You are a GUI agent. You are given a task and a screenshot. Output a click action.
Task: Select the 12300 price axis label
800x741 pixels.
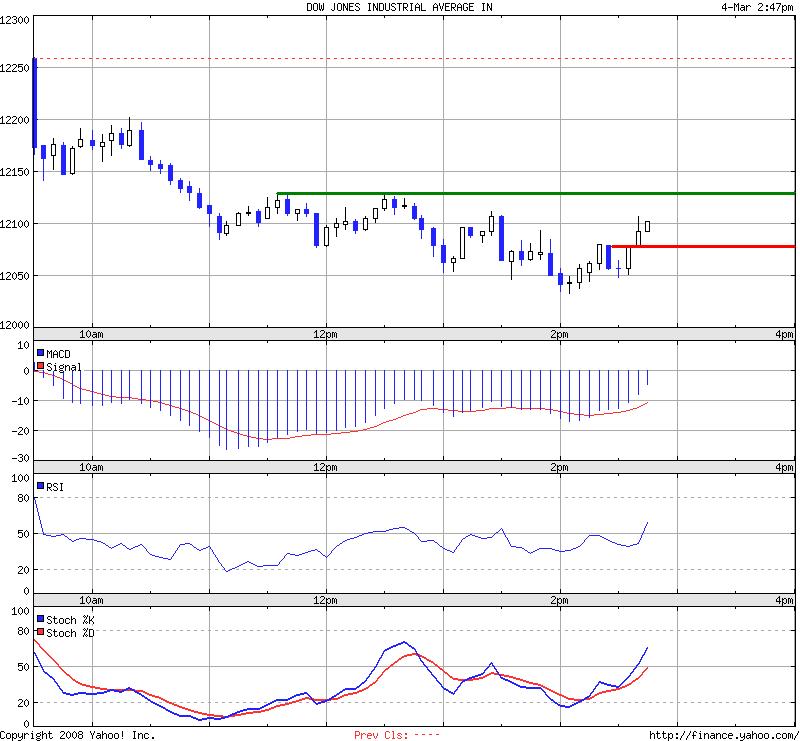15,20
